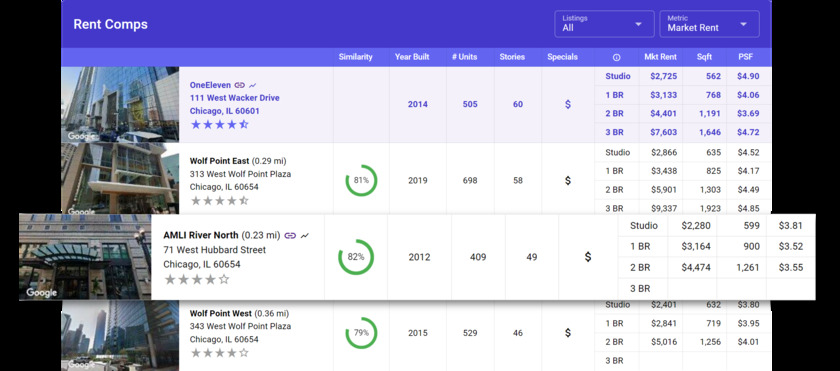Click the 82% similarity ring for AMLI River North
This screenshot has width=840, height=371.
[x=356, y=257]
